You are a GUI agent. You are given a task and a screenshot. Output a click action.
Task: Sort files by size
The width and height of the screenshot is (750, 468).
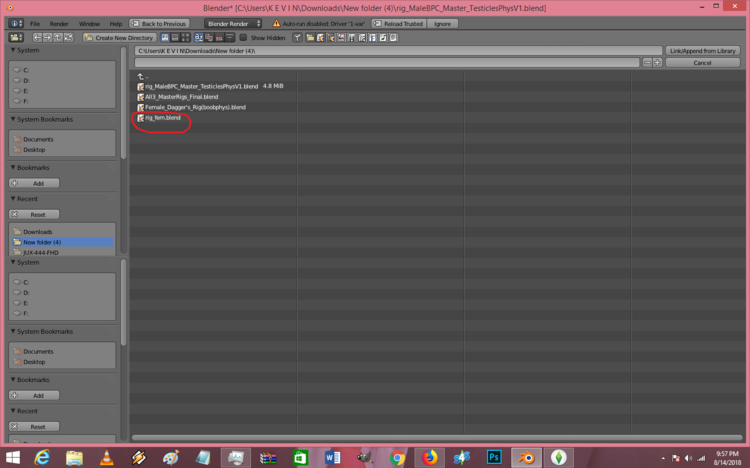(x=230, y=37)
